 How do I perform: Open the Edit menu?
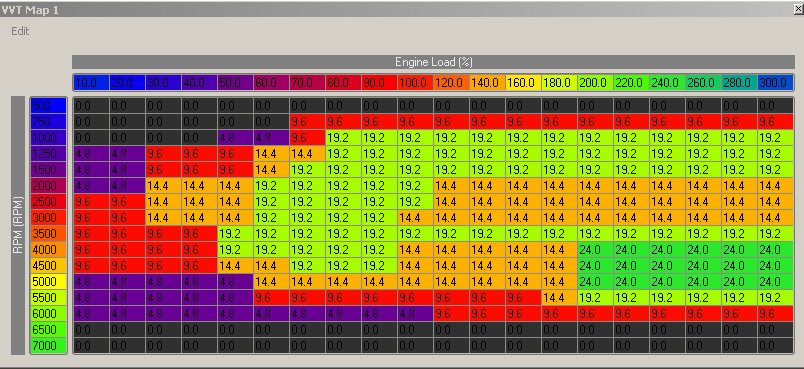[20, 31]
